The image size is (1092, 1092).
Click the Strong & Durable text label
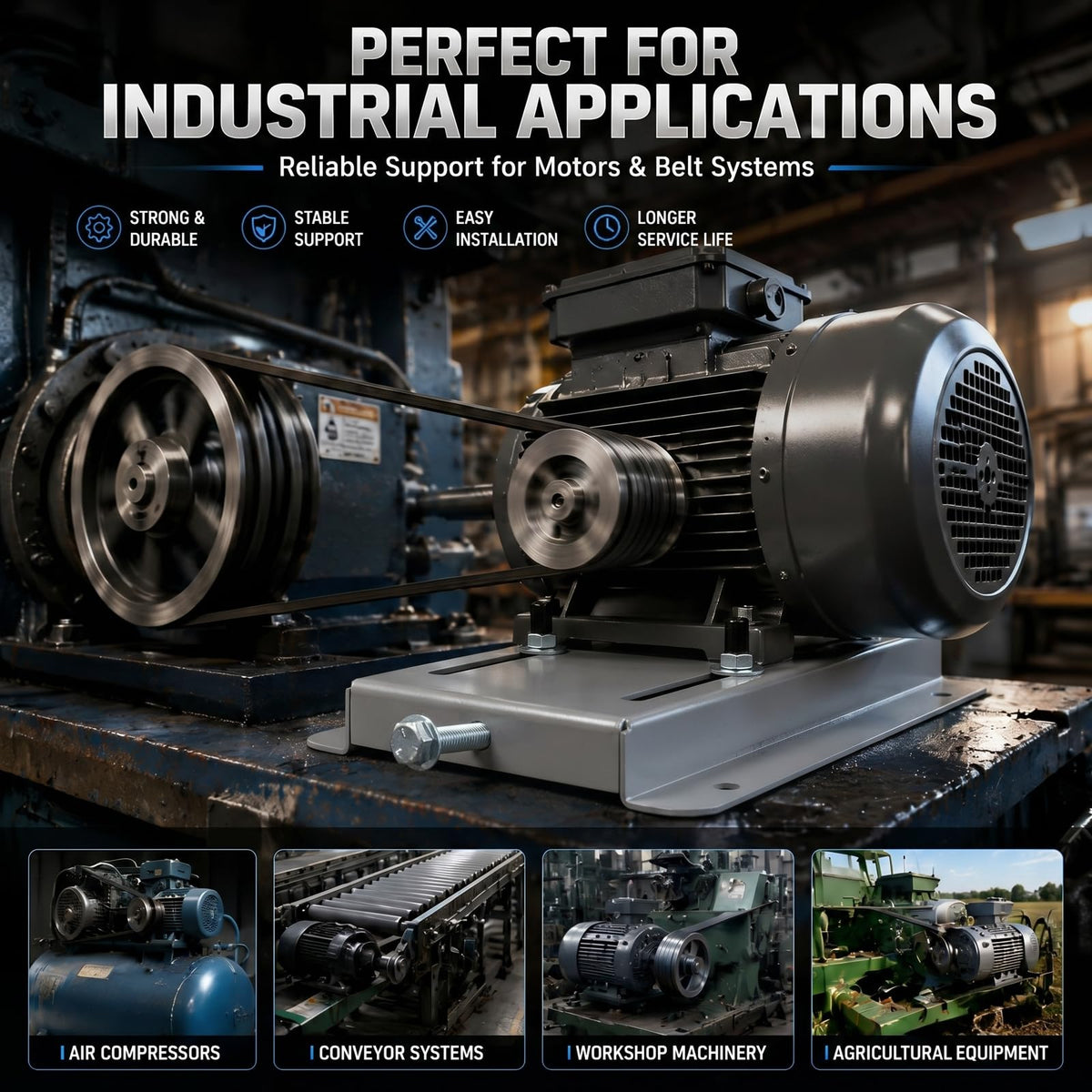point(167,228)
